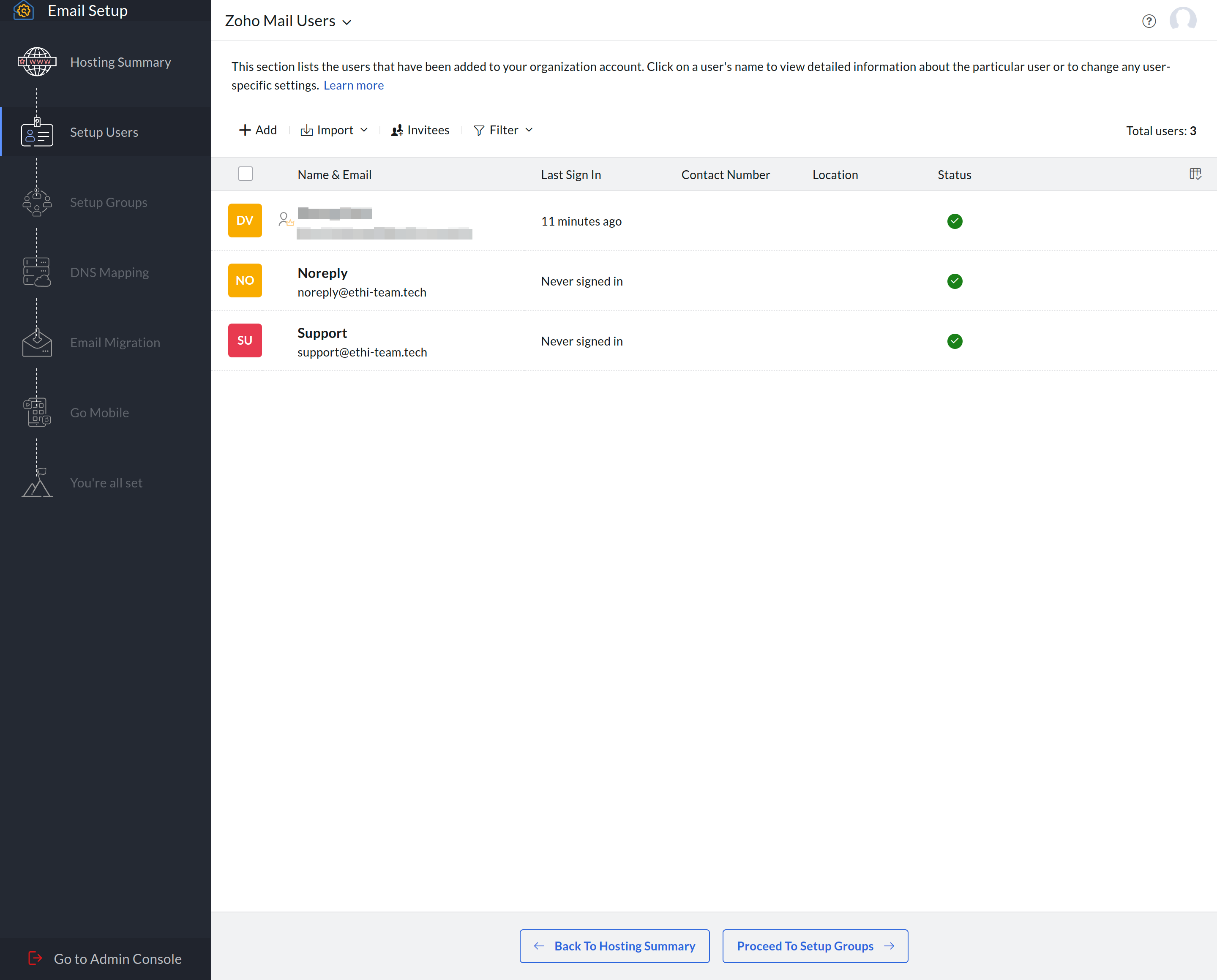1217x980 pixels.
Task: Click Proceed To Setup Groups button
Action: (815, 945)
